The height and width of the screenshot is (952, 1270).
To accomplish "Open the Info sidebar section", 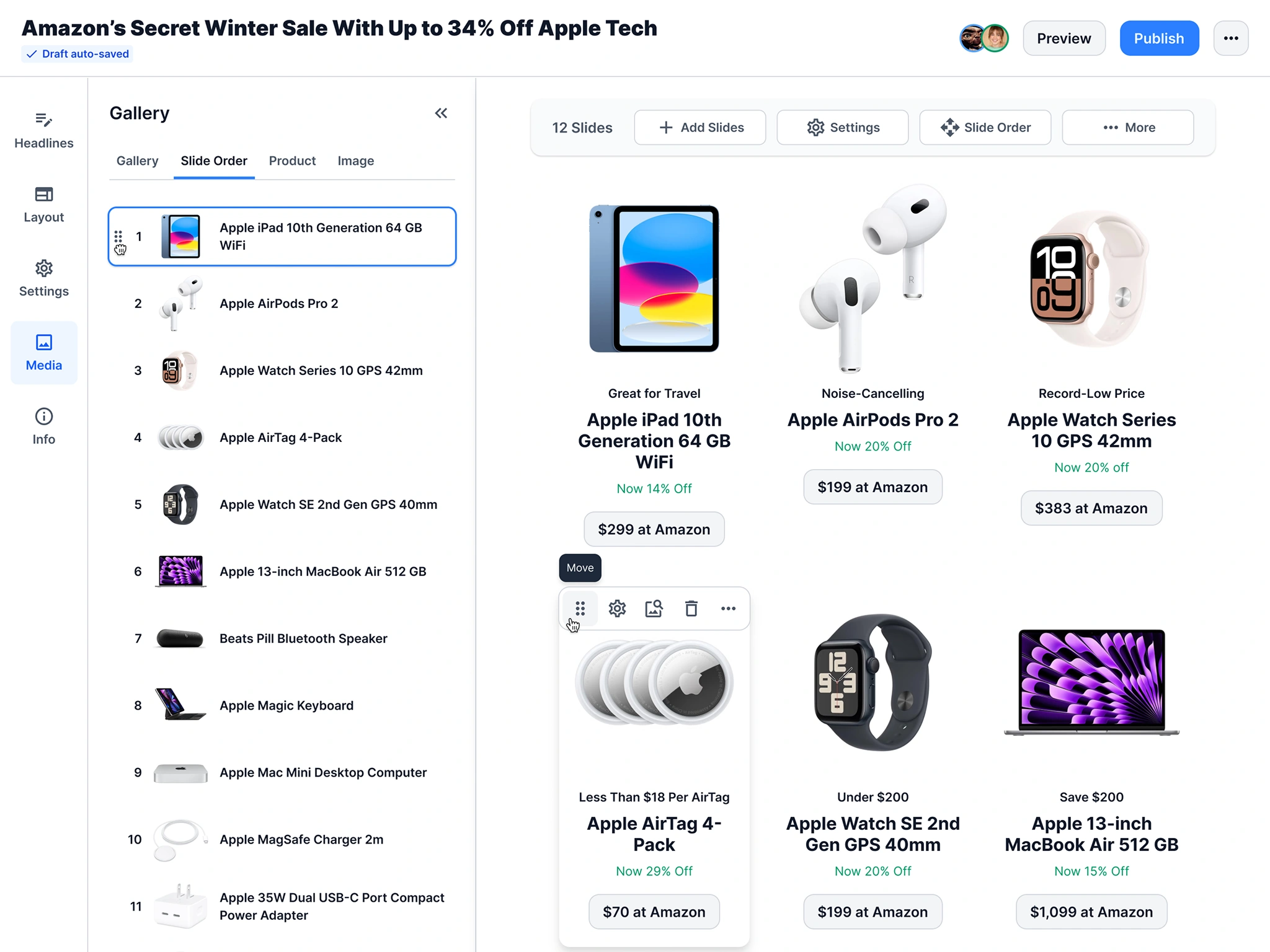I will click(x=43, y=427).
